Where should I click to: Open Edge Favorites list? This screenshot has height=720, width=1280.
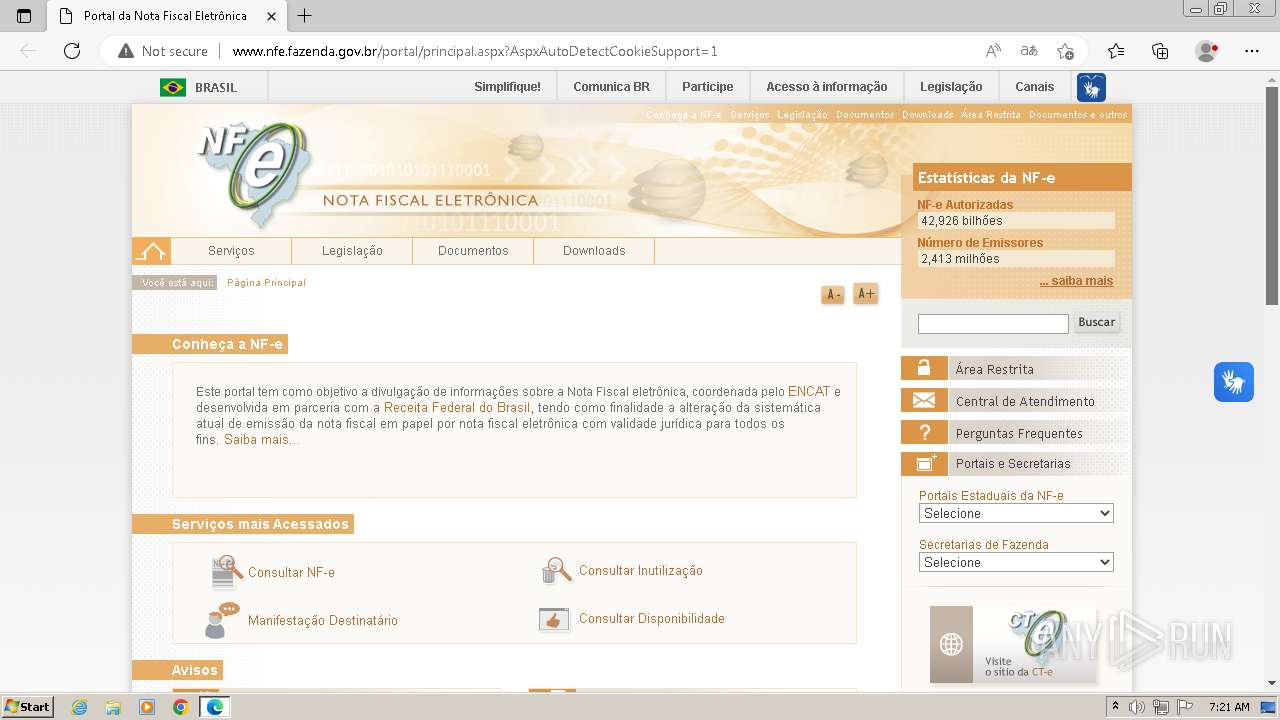pyautogui.click(x=1116, y=51)
